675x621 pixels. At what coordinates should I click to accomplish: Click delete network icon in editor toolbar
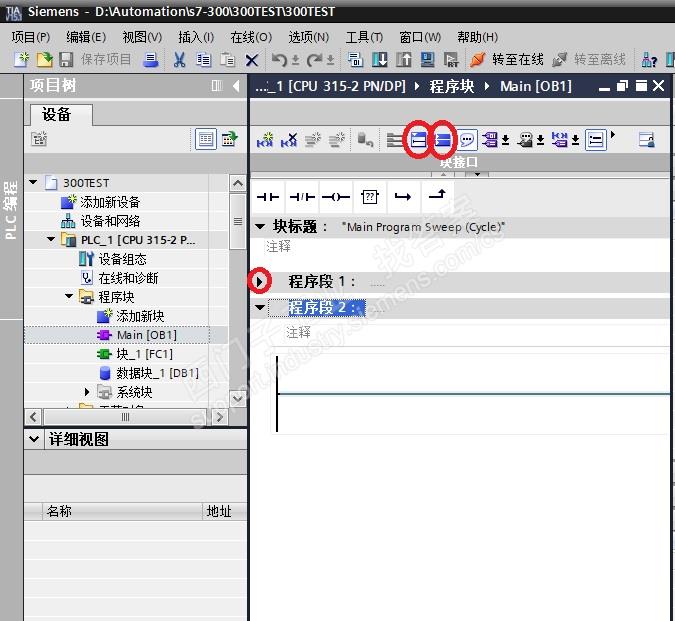289,140
